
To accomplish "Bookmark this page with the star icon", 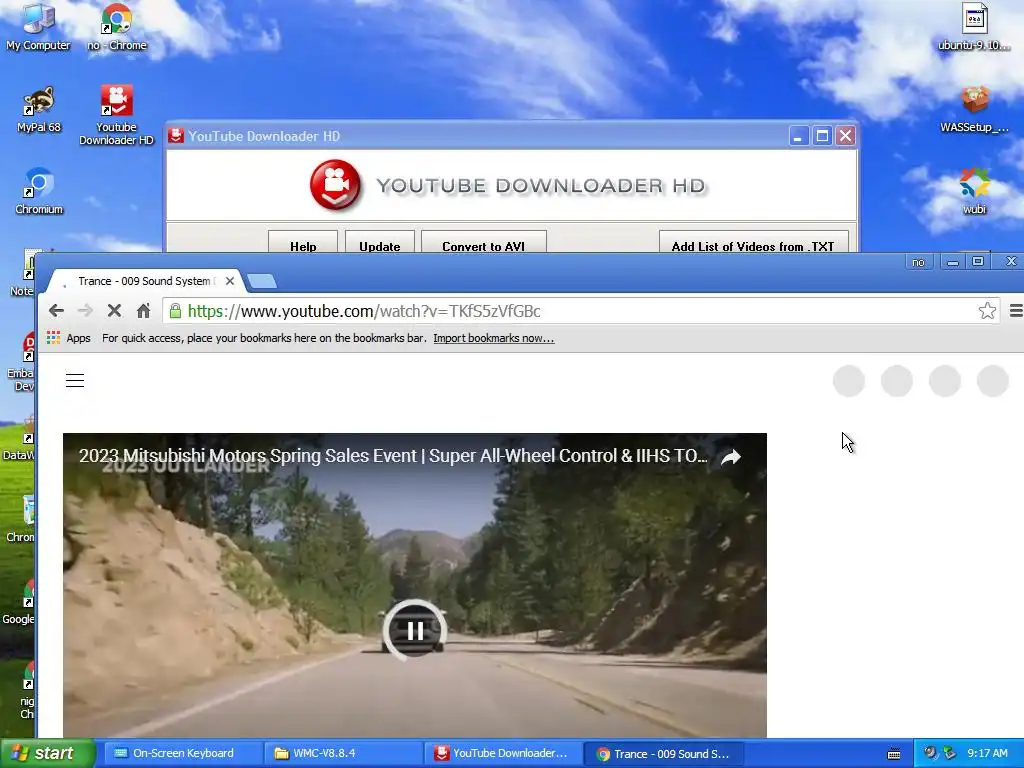I will [987, 311].
